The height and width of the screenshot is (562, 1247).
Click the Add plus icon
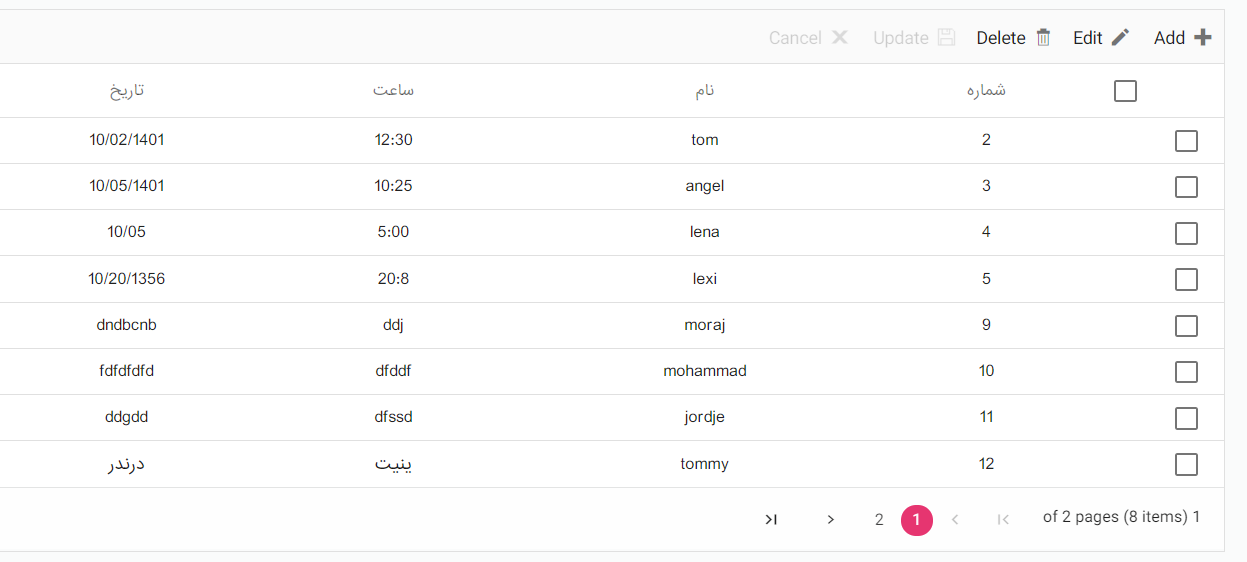[x=1203, y=38]
